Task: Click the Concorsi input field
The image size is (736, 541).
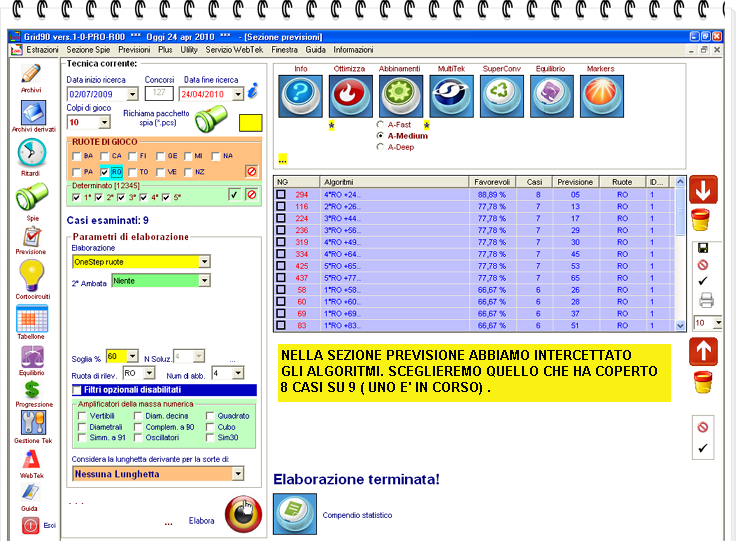Action: pos(159,93)
